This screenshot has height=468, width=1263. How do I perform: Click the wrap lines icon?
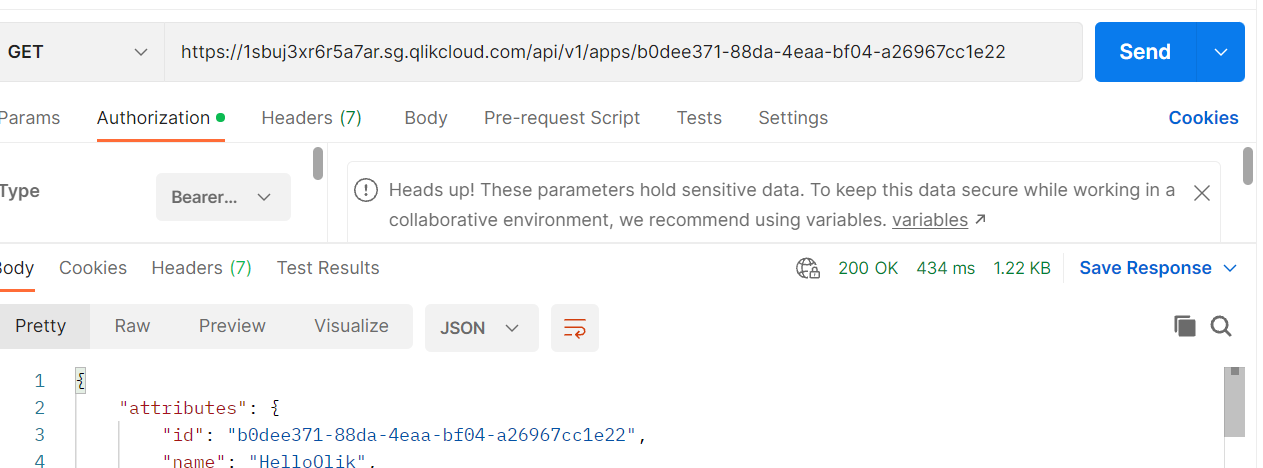(x=575, y=328)
